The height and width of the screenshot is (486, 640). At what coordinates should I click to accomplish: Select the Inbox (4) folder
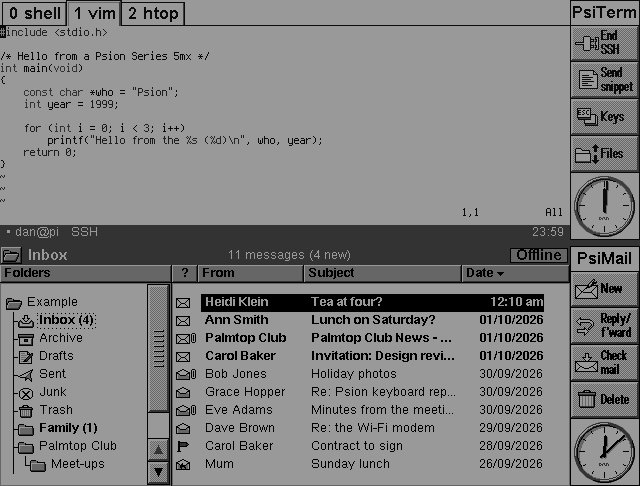pos(67,320)
